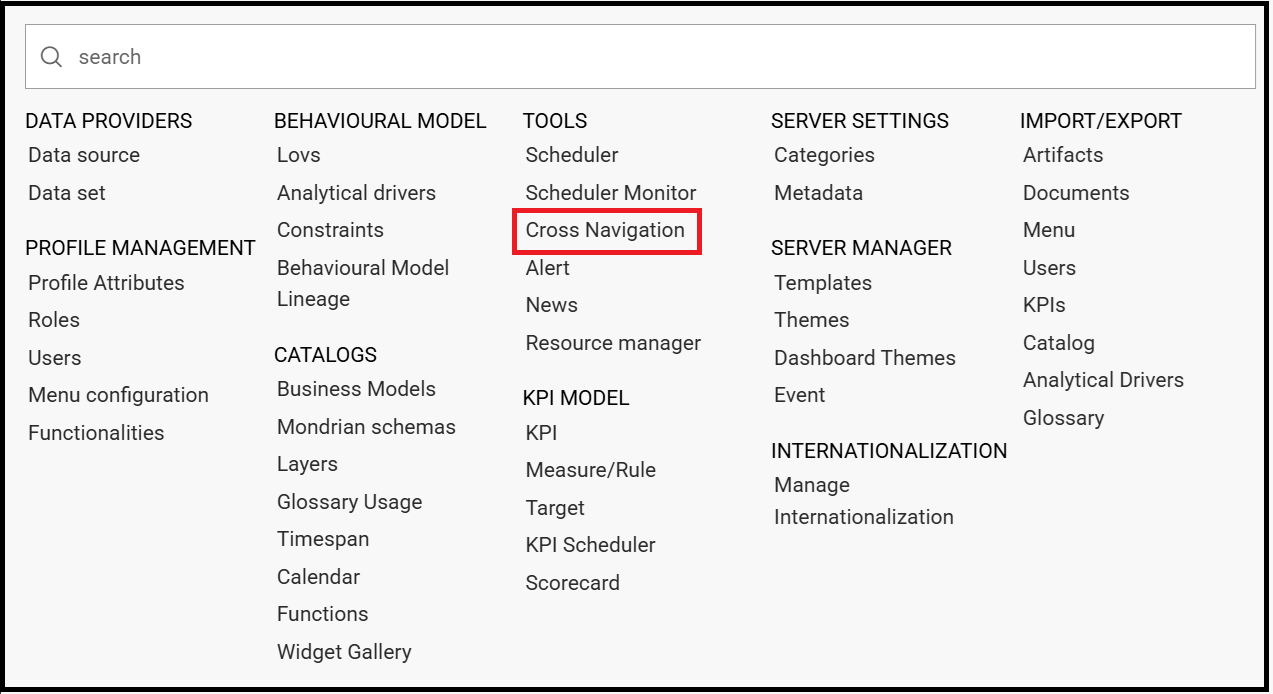The image size is (1273, 694).
Task: Open Templates under Server Manager
Action: click(x=823, y=283)
